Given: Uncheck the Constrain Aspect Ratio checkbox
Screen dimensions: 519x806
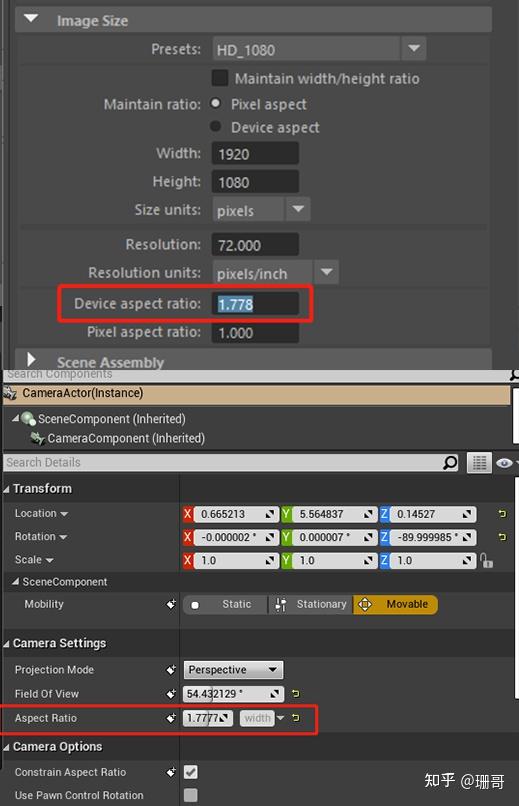Looking at the screenshot, I should [191, 772].
